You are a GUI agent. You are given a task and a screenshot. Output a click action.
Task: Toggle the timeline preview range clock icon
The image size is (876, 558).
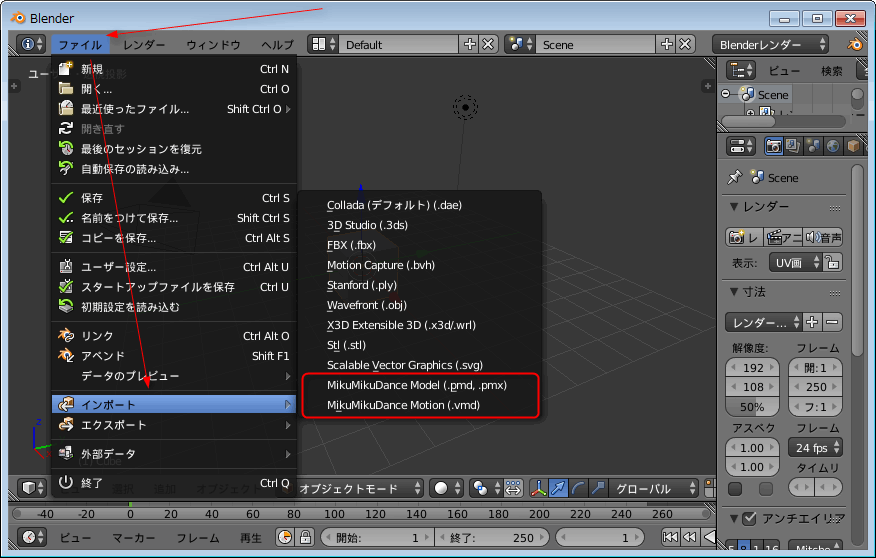point(285,537)
